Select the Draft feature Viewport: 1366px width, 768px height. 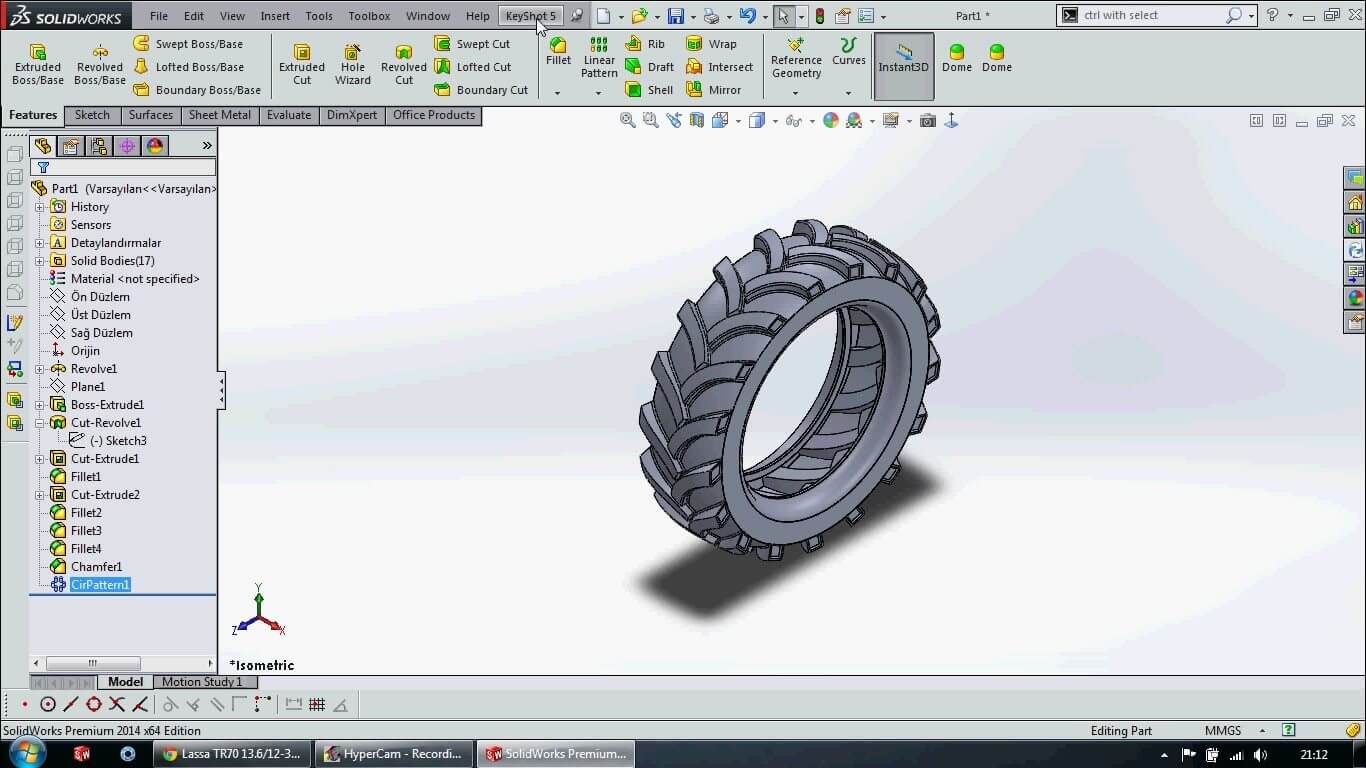pos(650,67)
